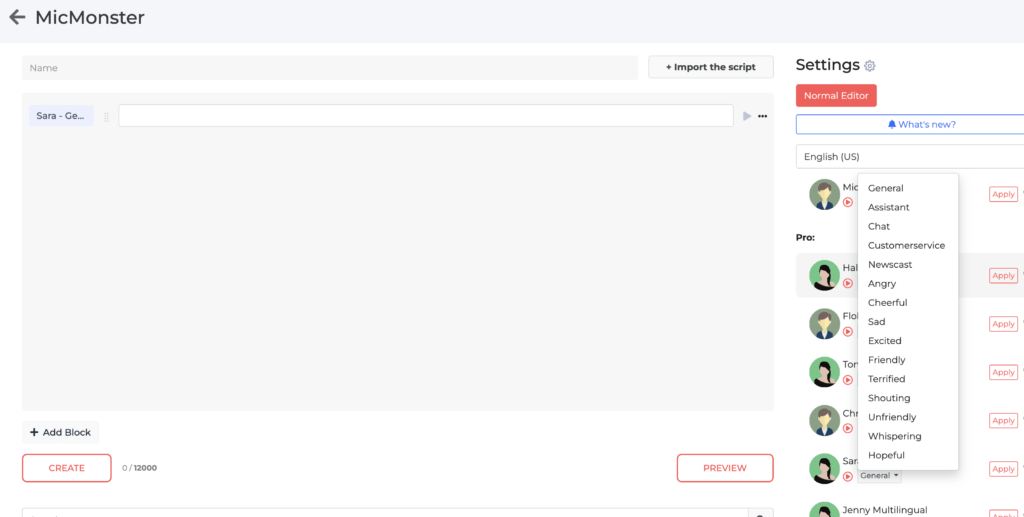1024x517 pixels.
Task: Apply the Chr voice
Action: point(1003,420)
